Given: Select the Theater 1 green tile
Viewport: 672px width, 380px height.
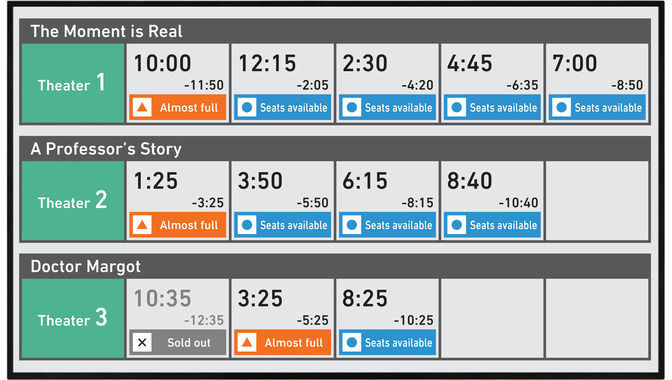Looking at the screenshot, I should (73, 83).
